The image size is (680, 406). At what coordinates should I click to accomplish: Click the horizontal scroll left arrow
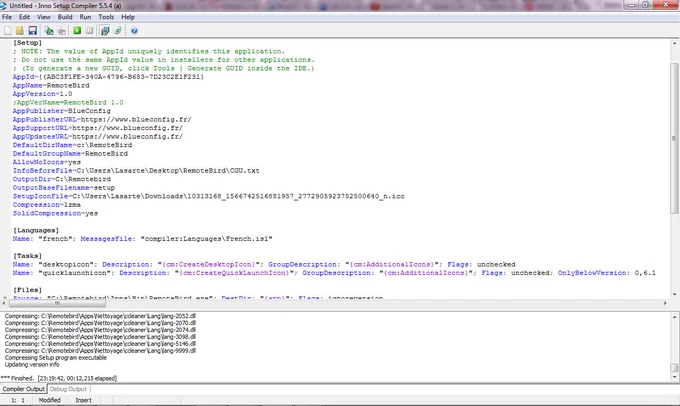pos(4,303)
